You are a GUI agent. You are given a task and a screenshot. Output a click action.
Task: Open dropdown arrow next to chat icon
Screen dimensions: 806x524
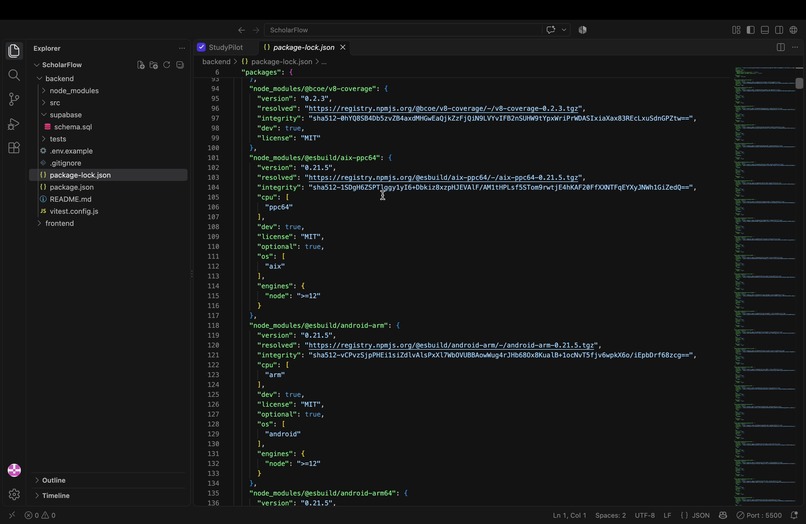point(564,30)
